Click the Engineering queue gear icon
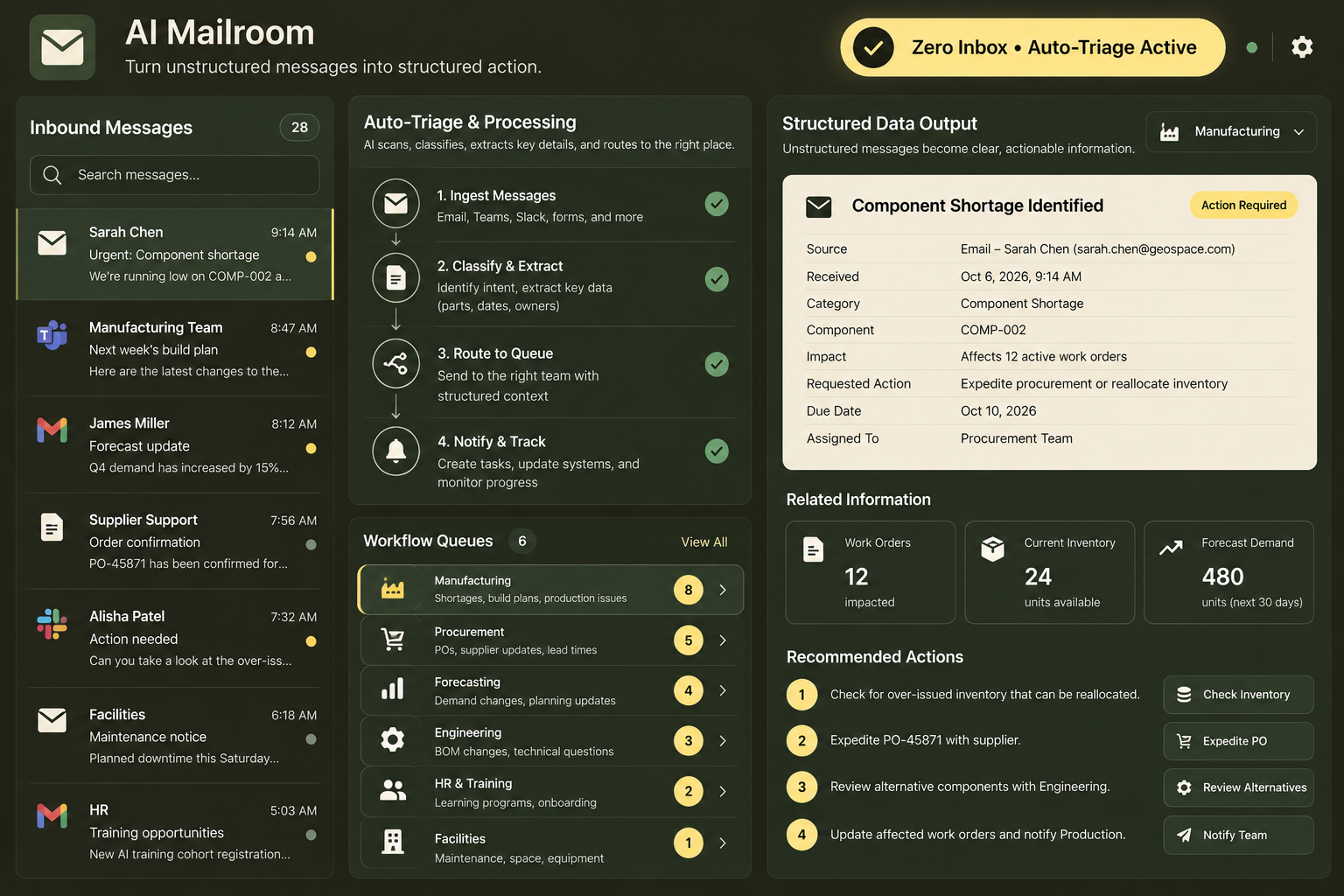Viewport: 1344px width, 896px height. pyautogui.click(x=393, y=740)
